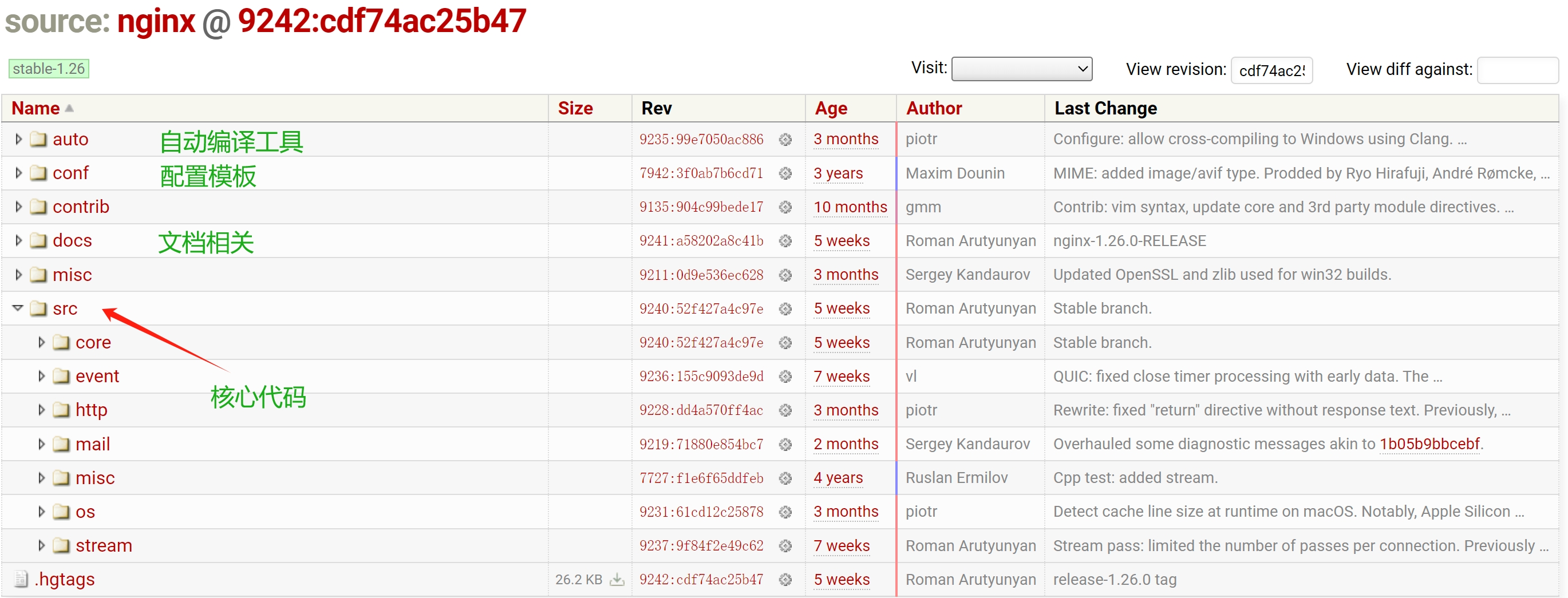Click the .hgtags file icon
This screenshot has height=598, width=1568.
tap(21, 579)
